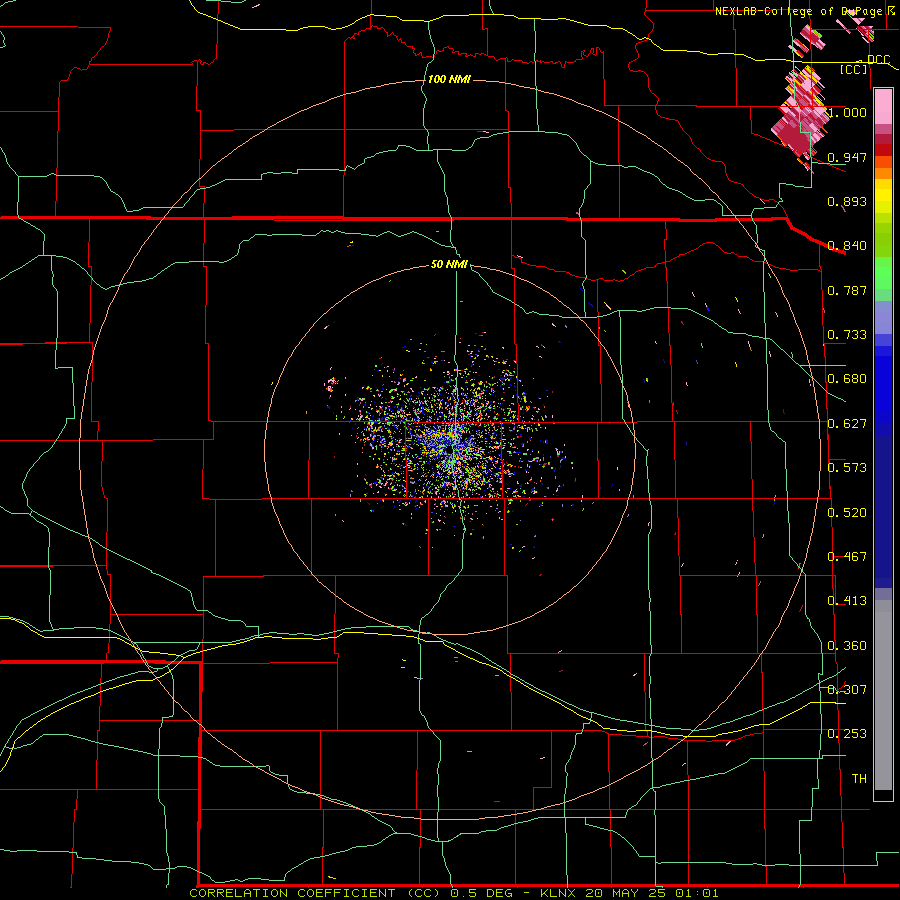Screen dimensions: 900x900
Task: Click the 0.573 value on the color scale
Action: 847,468
